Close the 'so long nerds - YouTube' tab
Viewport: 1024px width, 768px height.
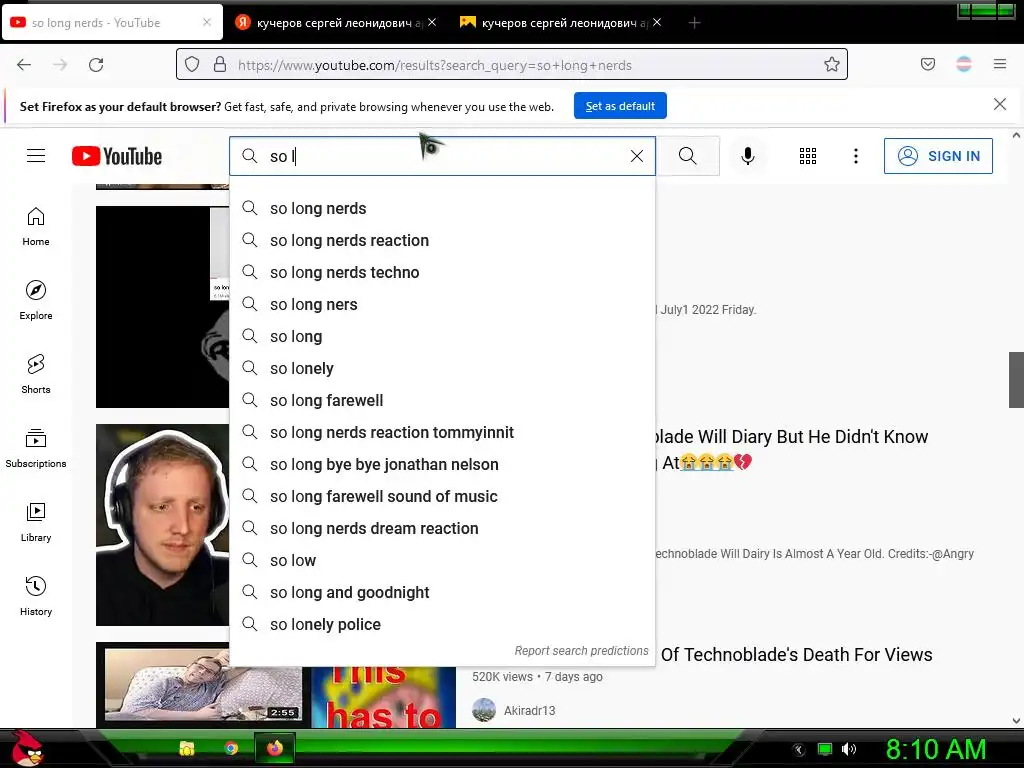(x=207, y=22)
